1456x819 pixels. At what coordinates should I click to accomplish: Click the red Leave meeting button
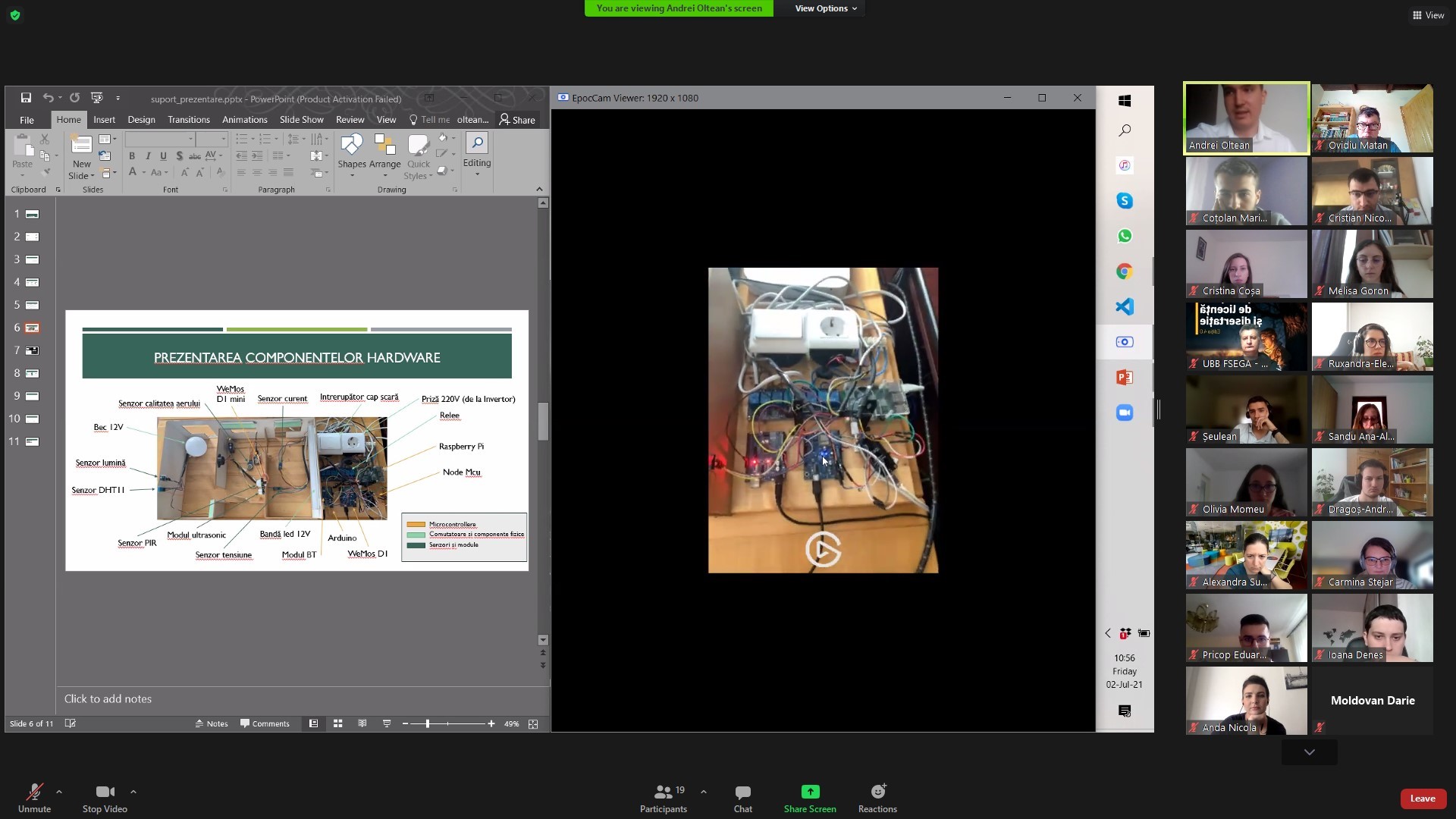tap(1422, 799)
